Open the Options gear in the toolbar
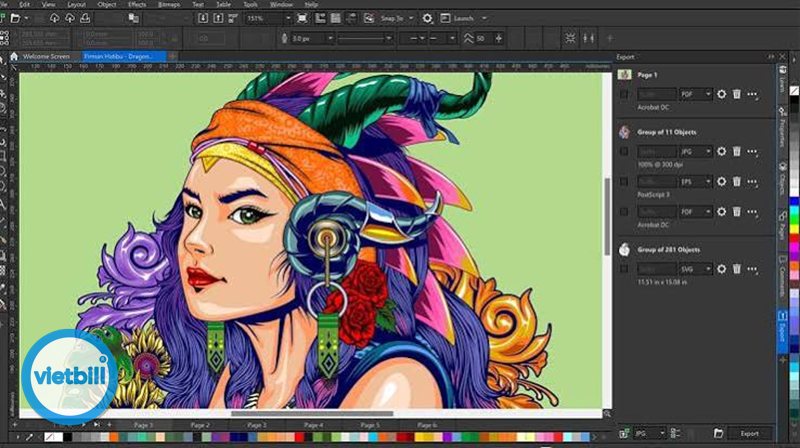The image size is (800, 448). [428, 18]
